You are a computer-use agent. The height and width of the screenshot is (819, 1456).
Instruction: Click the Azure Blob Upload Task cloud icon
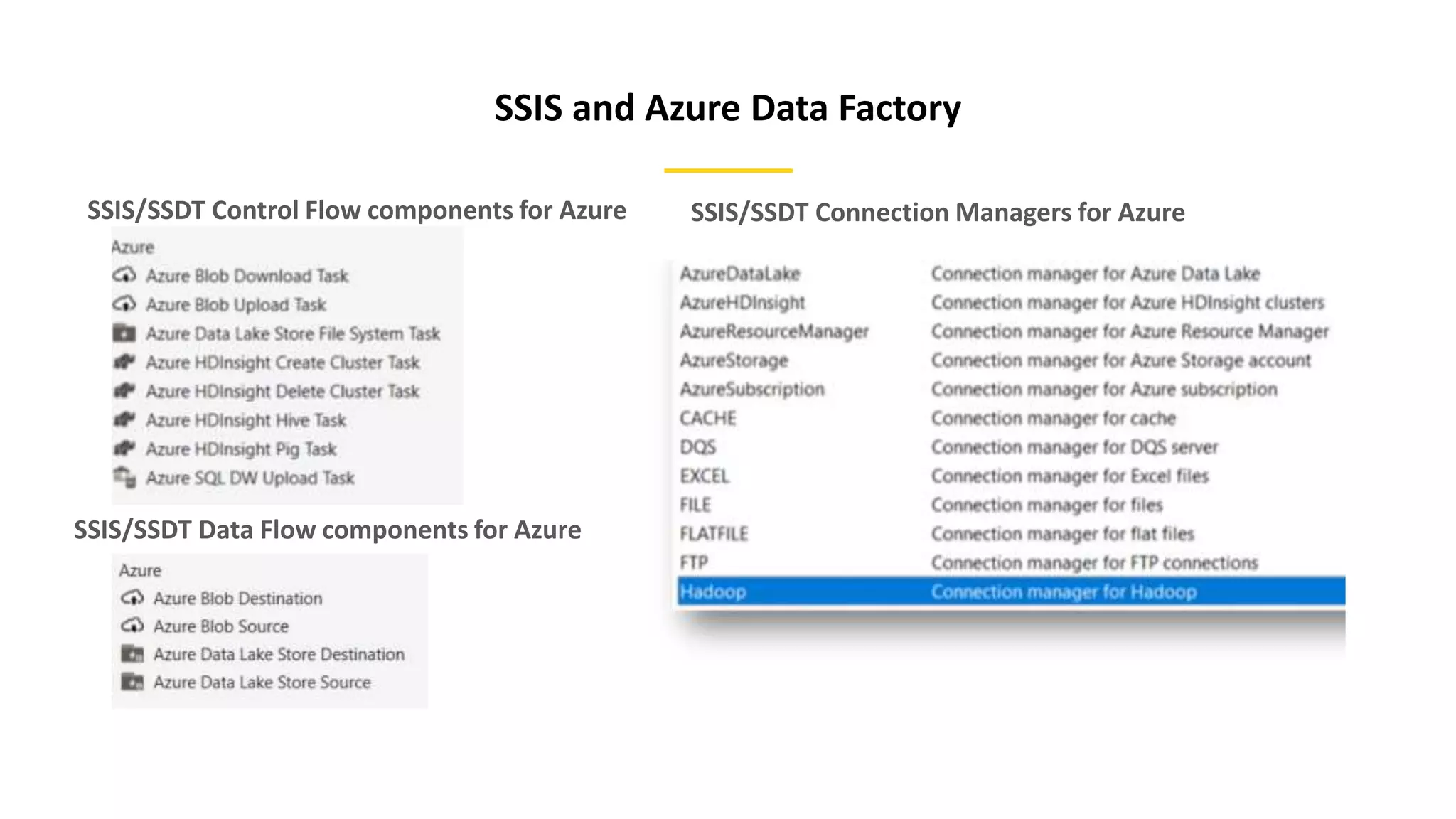pyautogui.click(x=124, y=304)
